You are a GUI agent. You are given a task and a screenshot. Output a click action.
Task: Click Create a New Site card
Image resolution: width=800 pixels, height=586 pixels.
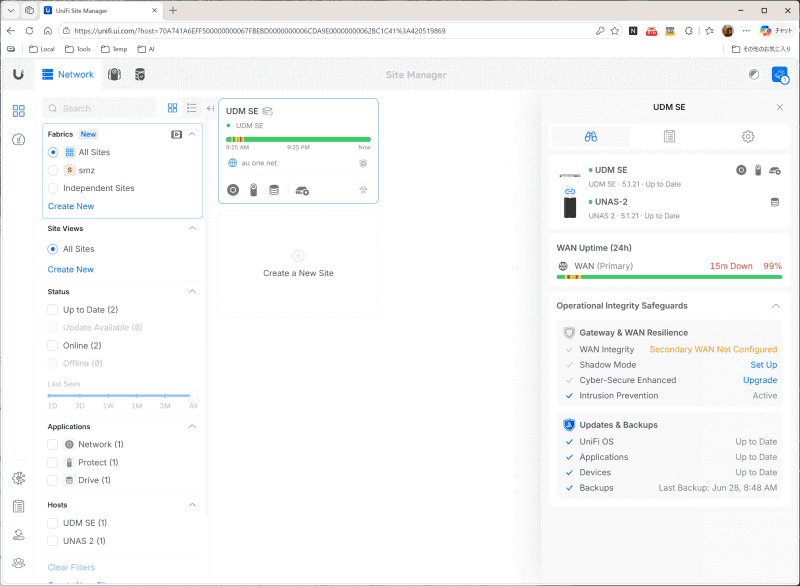[x=298, y=264]
